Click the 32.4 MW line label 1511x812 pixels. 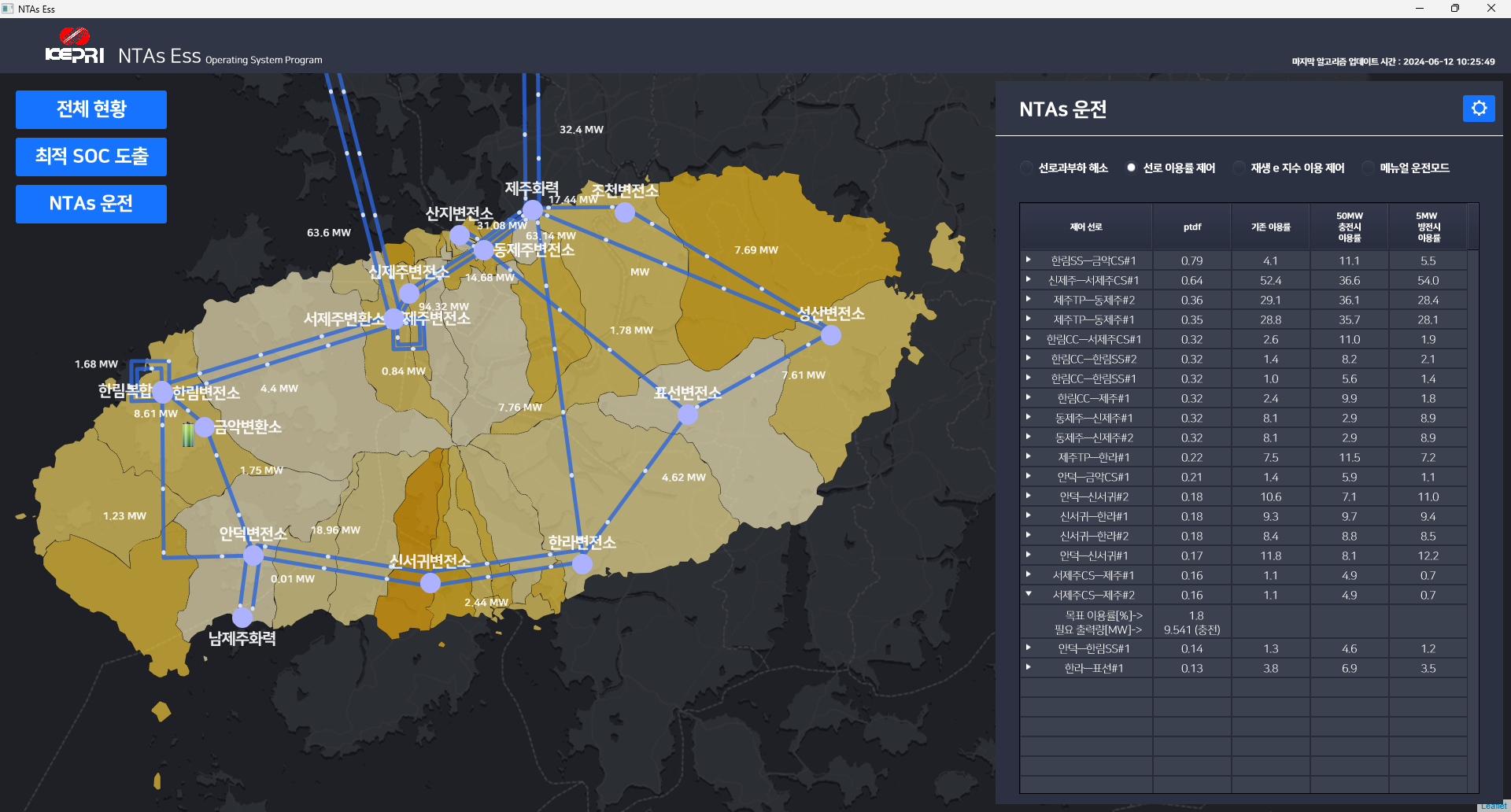tap(582, 129)
